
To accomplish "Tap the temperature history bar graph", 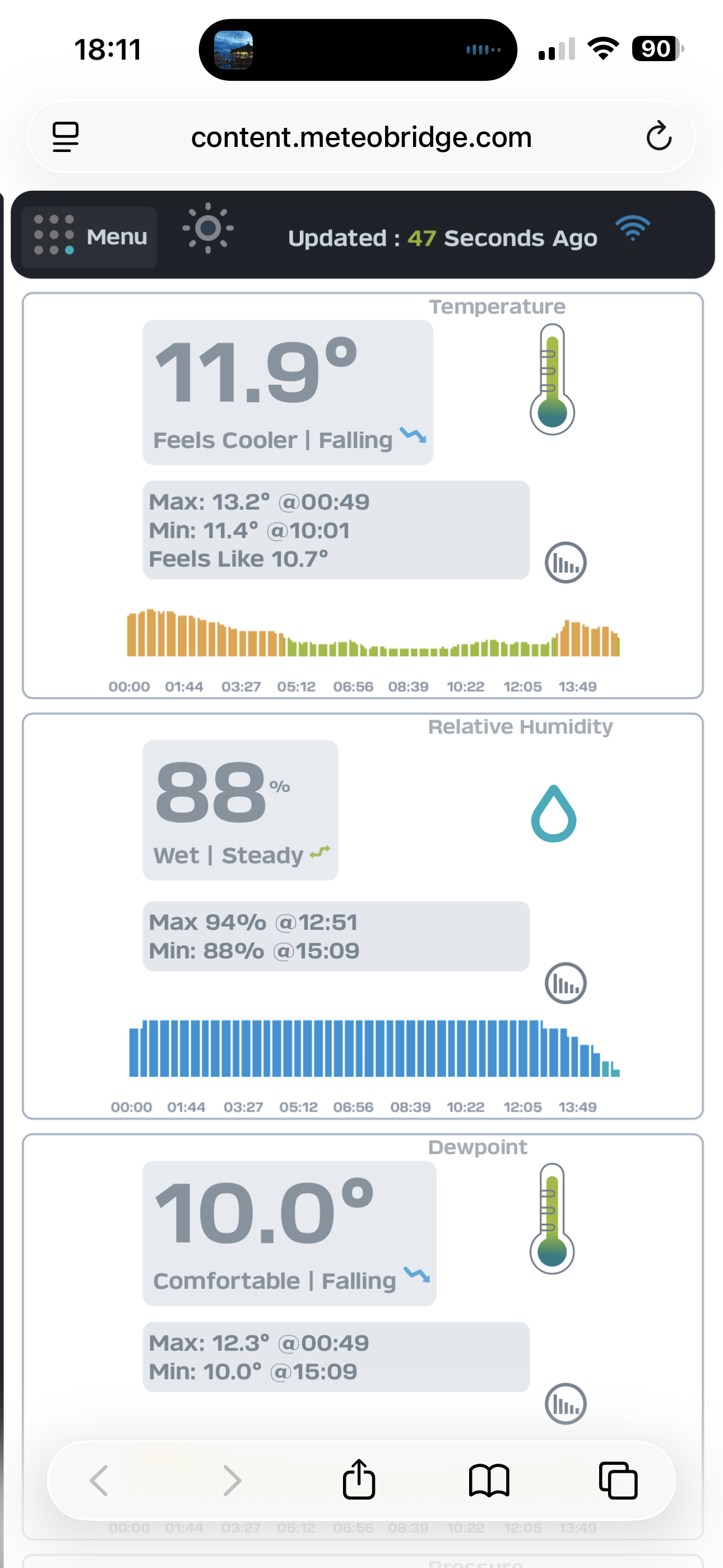I will [373, 633].
